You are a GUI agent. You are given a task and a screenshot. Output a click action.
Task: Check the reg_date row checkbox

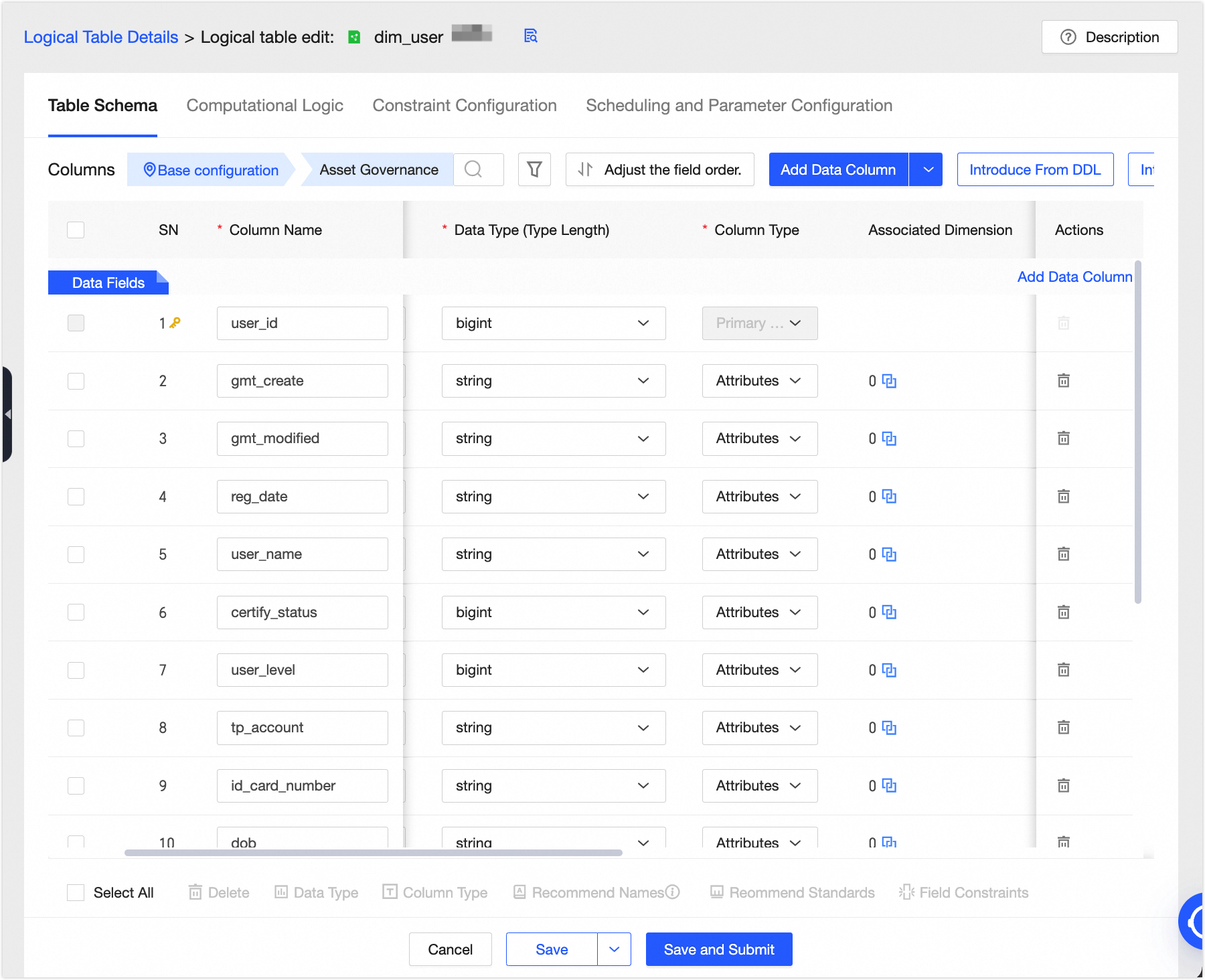click(x=76, y=497)
